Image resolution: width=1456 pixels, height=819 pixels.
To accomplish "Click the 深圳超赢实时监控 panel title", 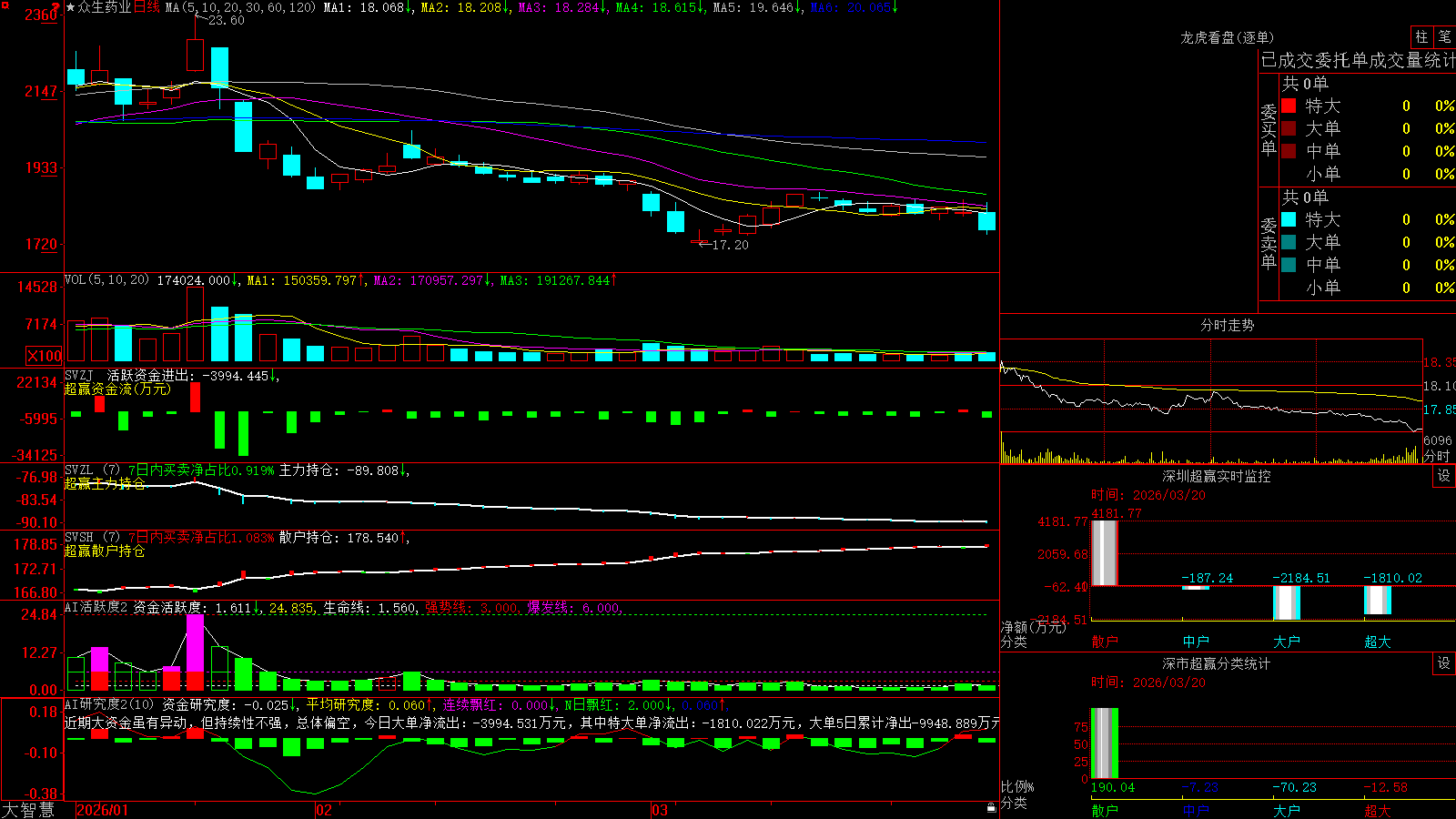I will coord(1217,476).
